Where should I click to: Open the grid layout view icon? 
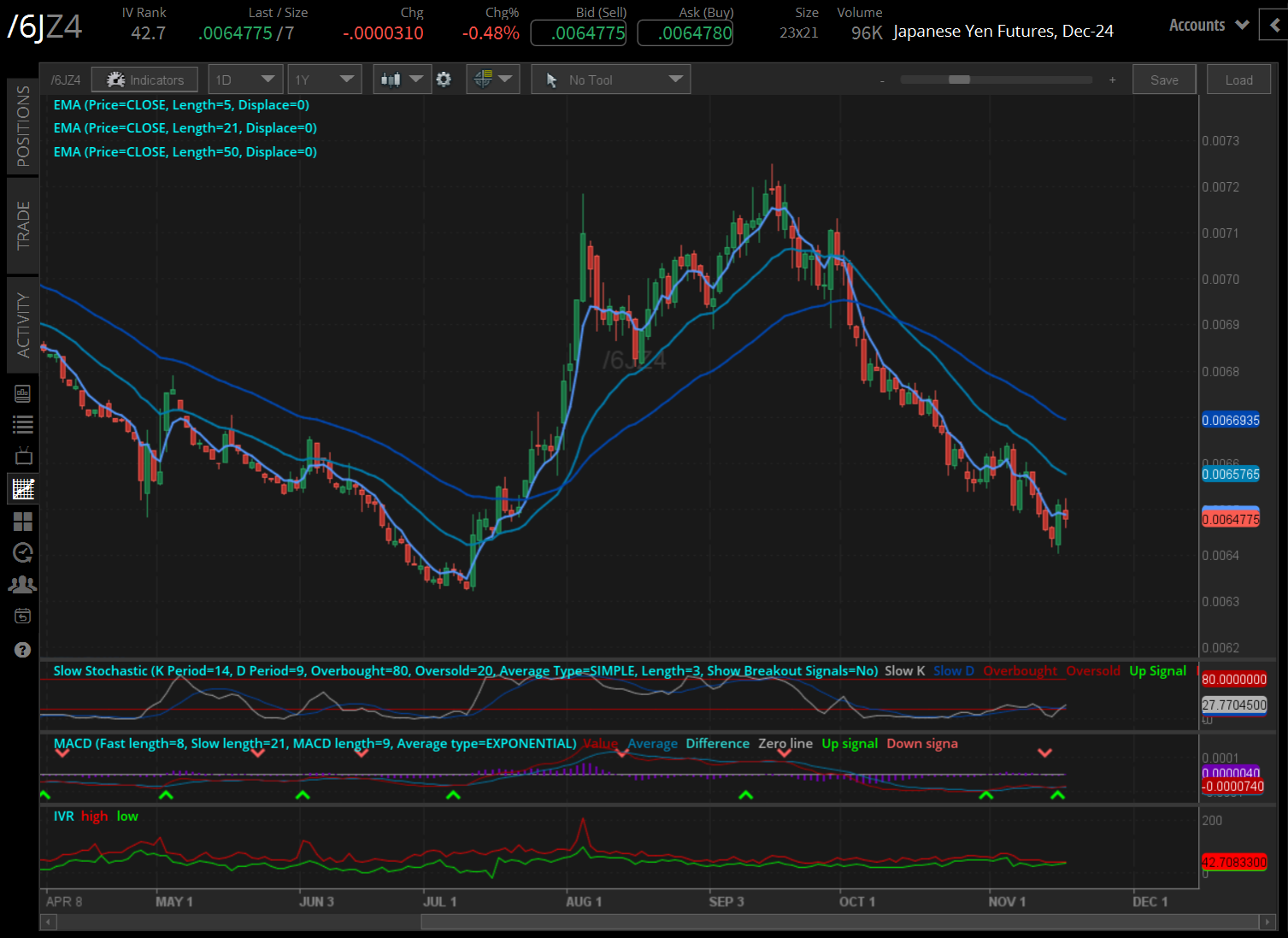23,521
